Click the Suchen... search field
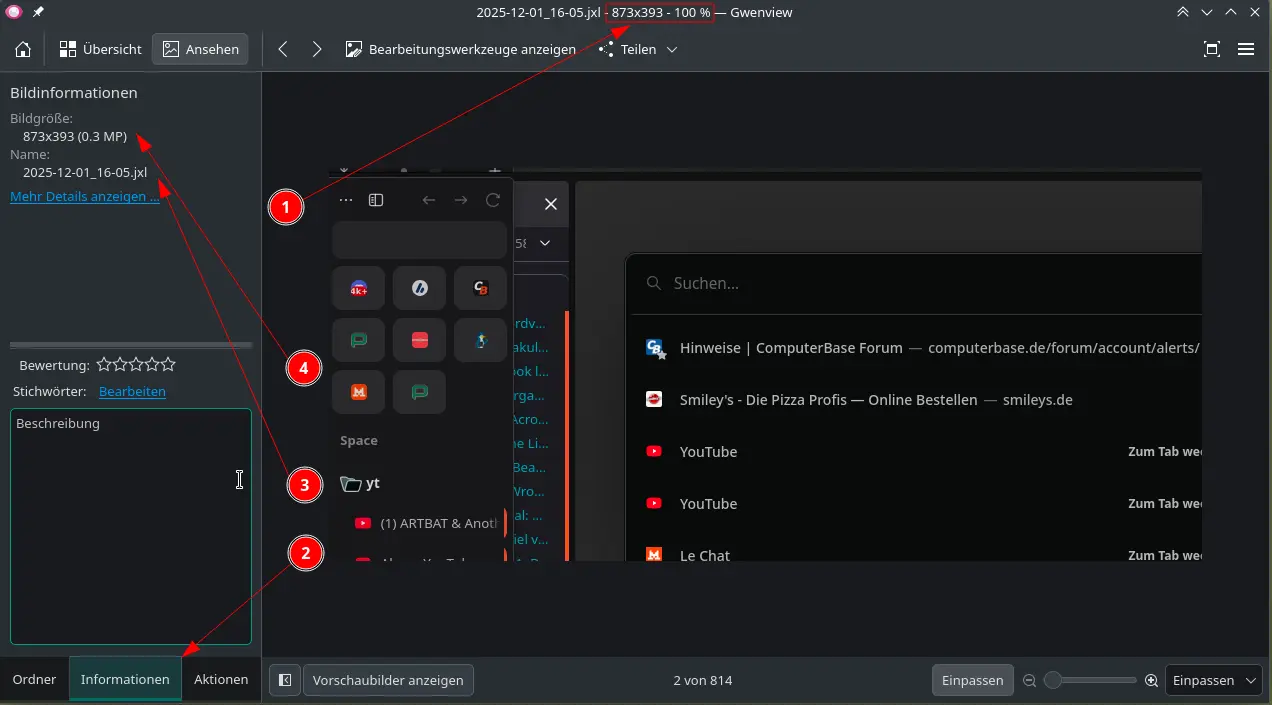Viewport: 1272px width, 705px height. (x=913, y=283)
